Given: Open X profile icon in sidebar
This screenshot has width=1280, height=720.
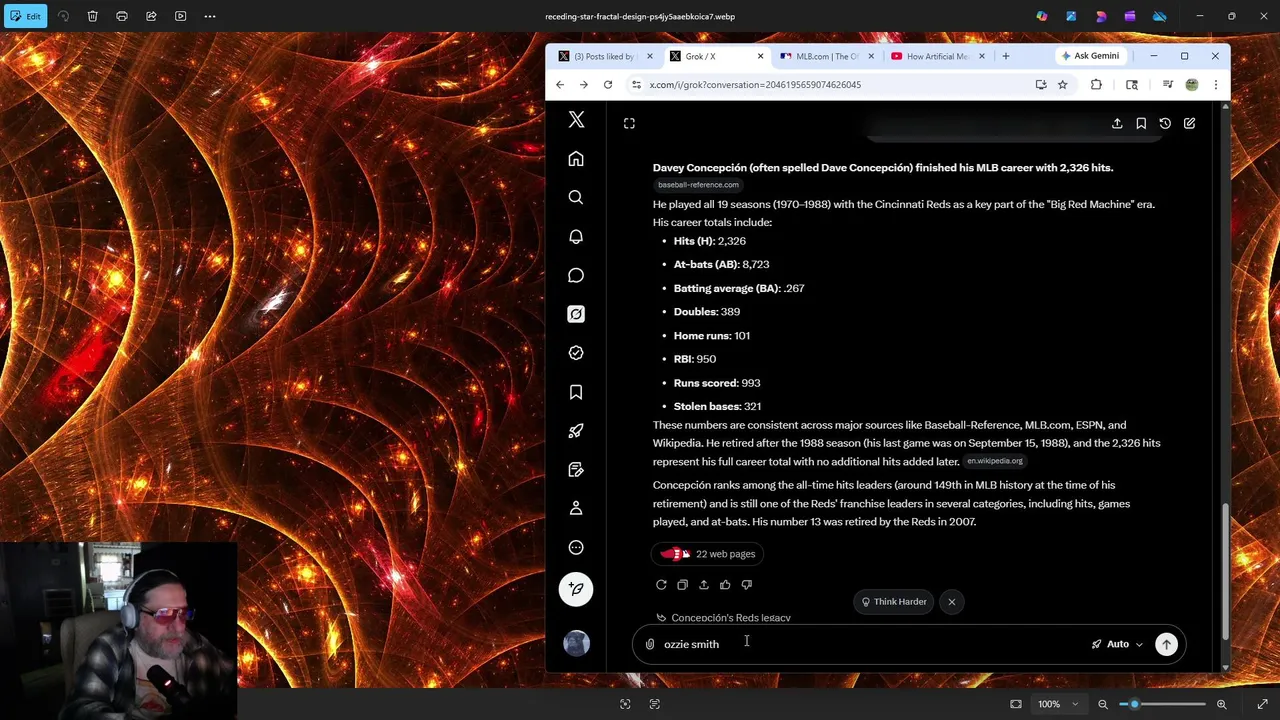Looking at the screenshot, I should (x=576, y=508).
